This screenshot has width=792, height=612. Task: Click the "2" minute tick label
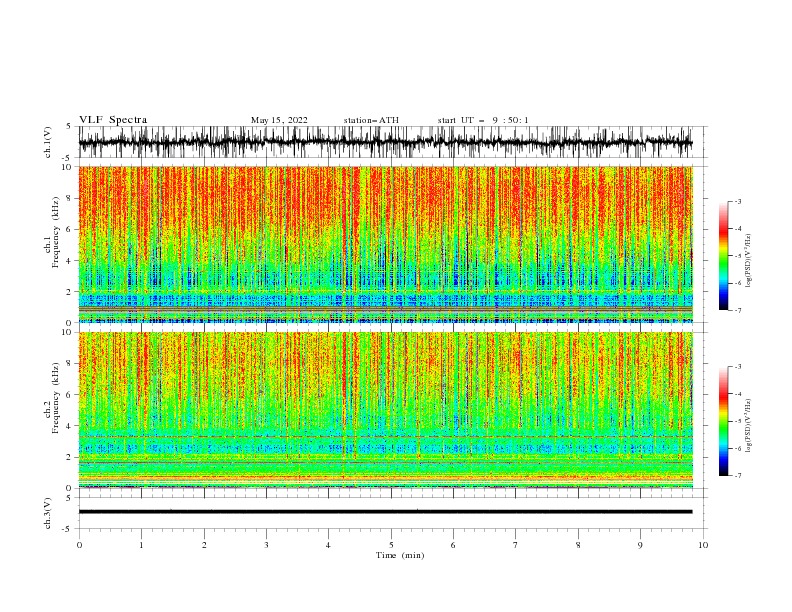coord(204,545)
